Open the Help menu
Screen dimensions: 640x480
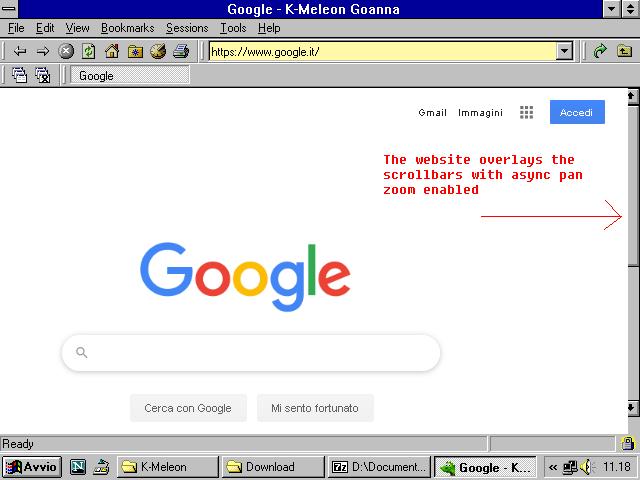click(x=269, y=28)
